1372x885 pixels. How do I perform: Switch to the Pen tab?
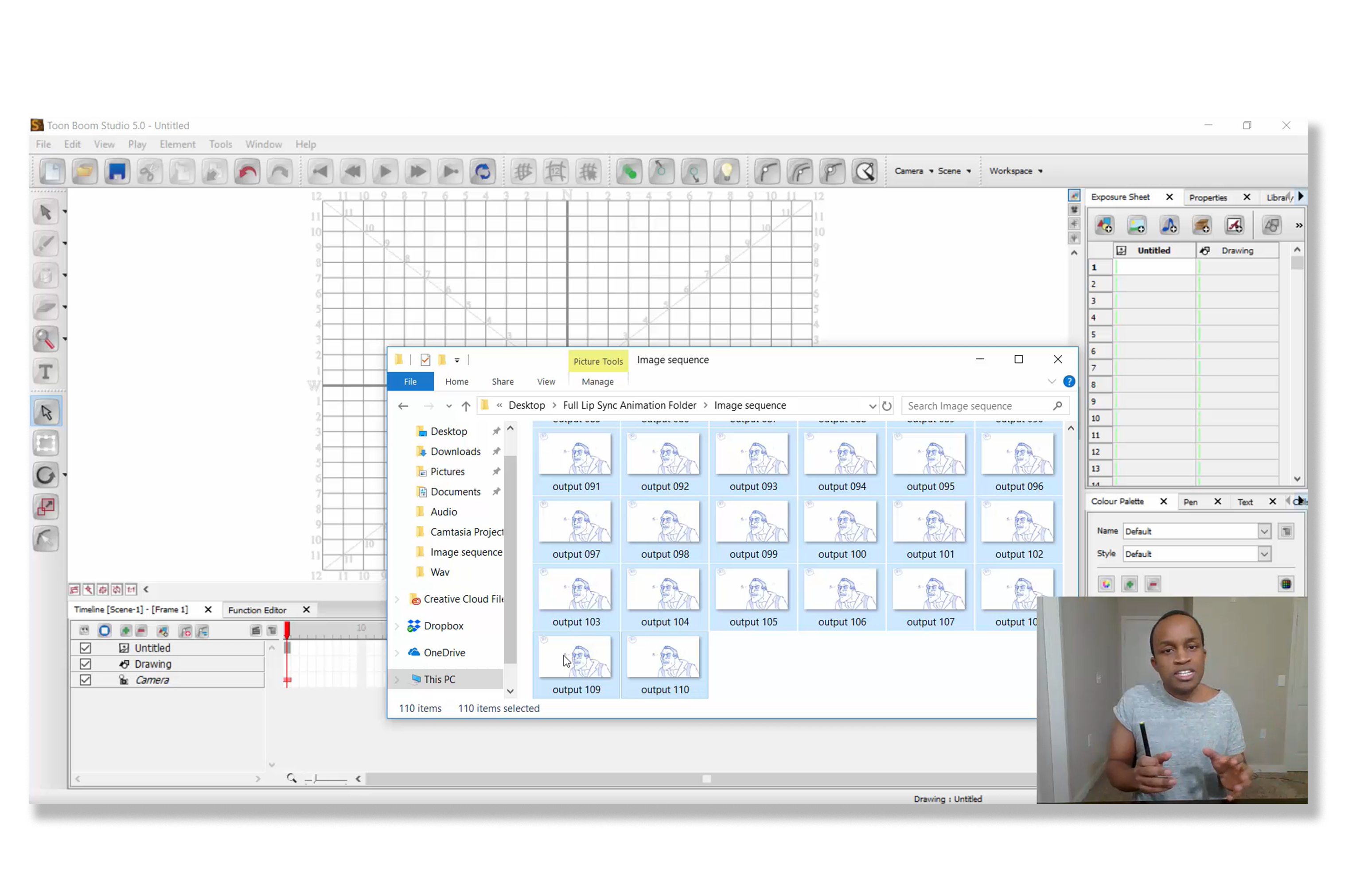click(x=1190, y=502)
